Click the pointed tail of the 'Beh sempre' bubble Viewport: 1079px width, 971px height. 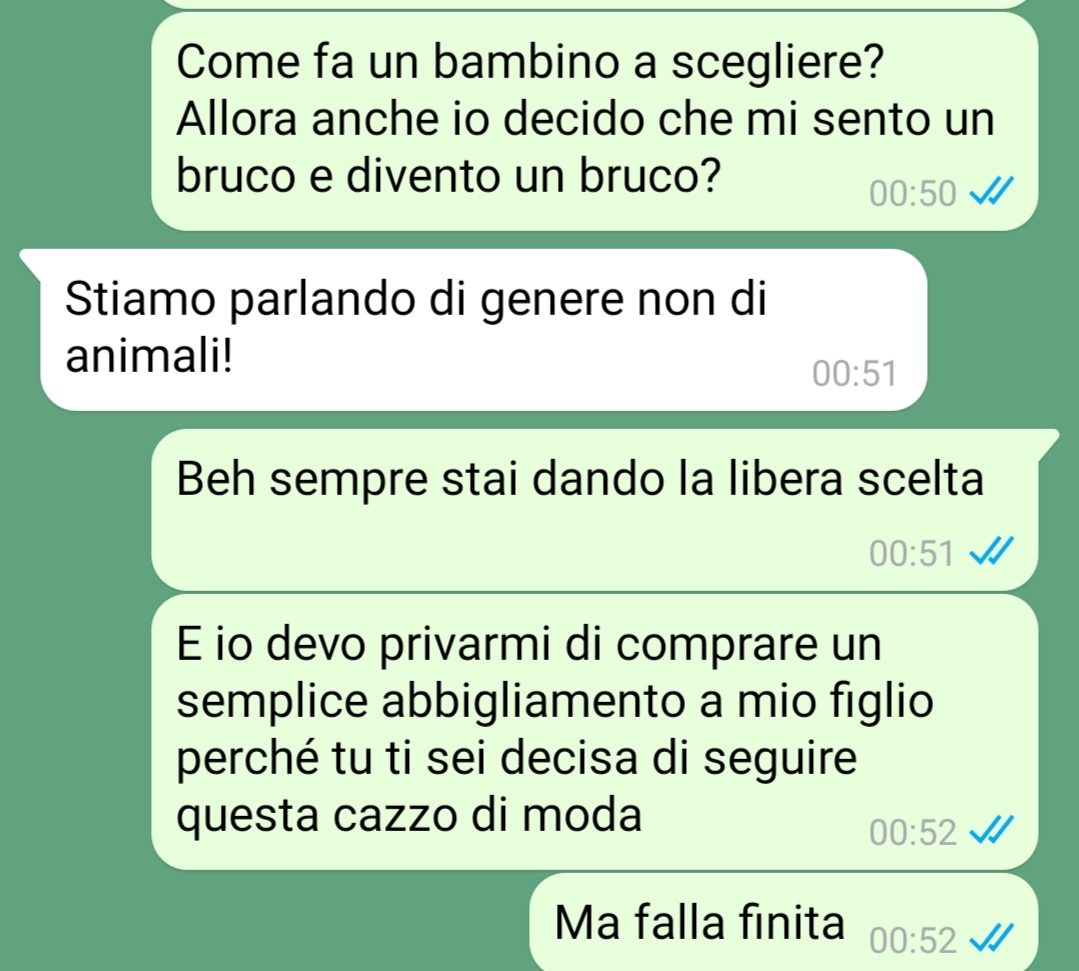(1046, 442)
